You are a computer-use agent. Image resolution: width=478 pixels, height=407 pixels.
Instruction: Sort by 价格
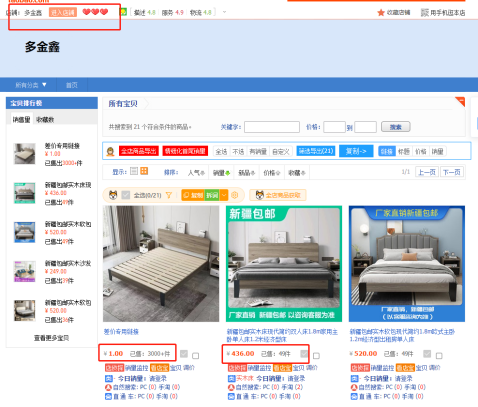(272, 173)
